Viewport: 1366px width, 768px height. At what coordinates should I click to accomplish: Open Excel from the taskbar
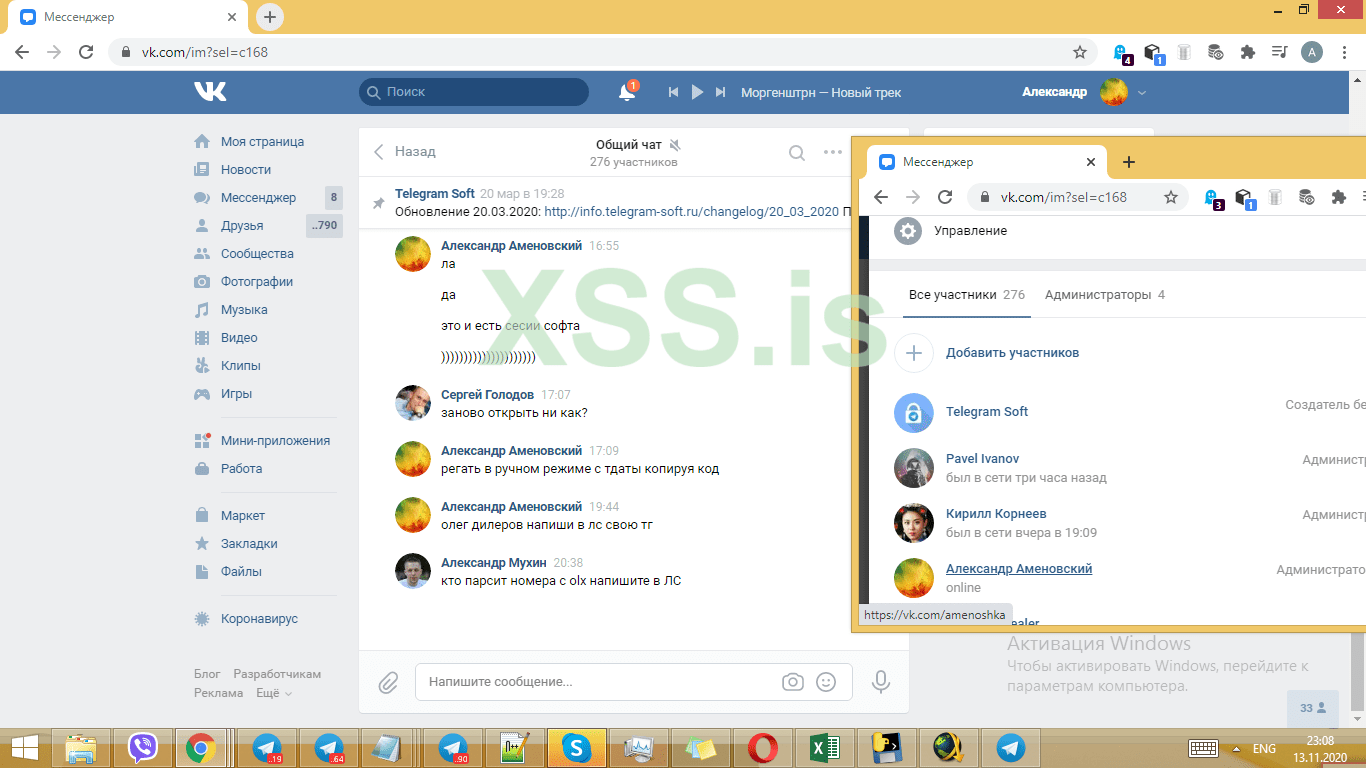coord(823,748)
